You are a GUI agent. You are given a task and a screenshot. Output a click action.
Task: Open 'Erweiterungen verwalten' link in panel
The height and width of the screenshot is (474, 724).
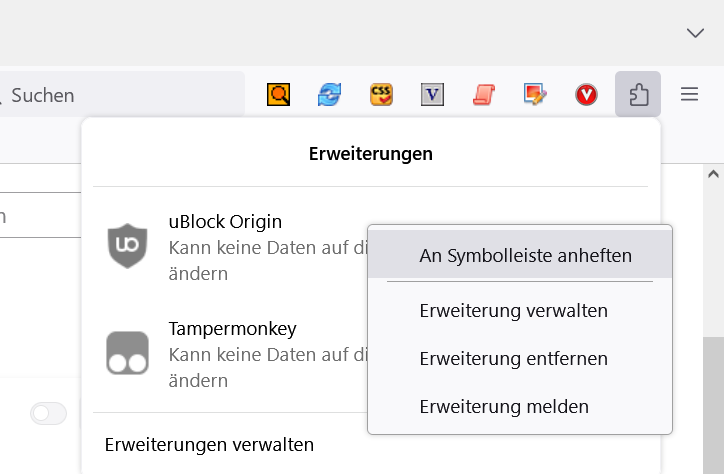coord(209,445)
